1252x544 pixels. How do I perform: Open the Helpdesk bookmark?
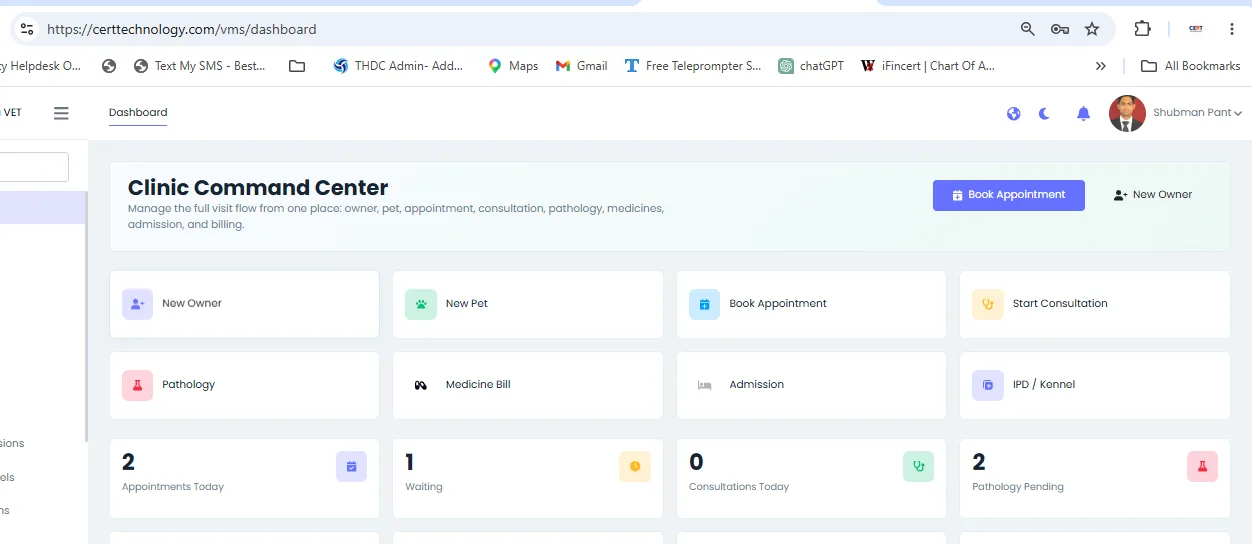click(40, 66)
